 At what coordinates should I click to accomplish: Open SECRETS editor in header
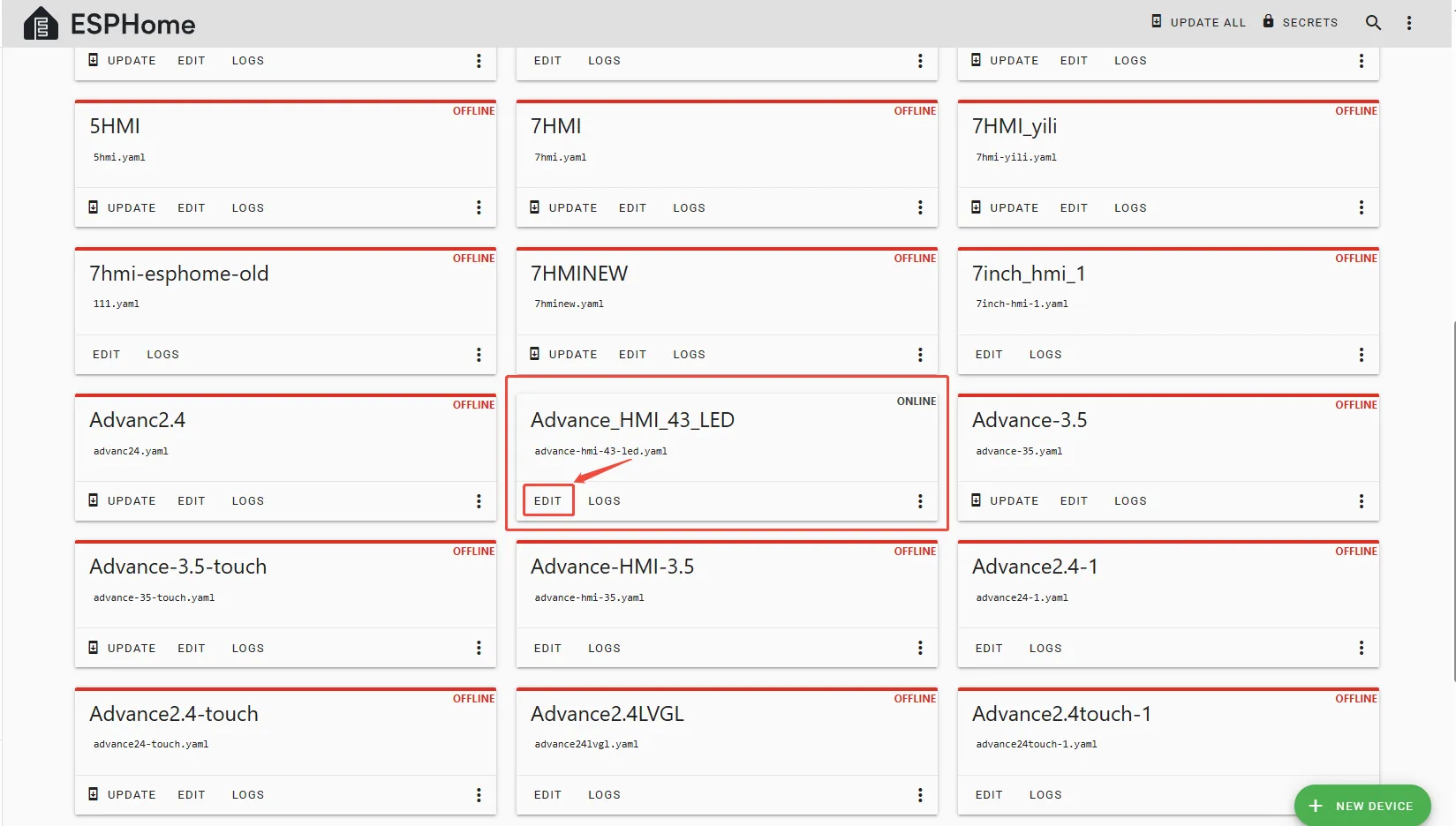1300,22
